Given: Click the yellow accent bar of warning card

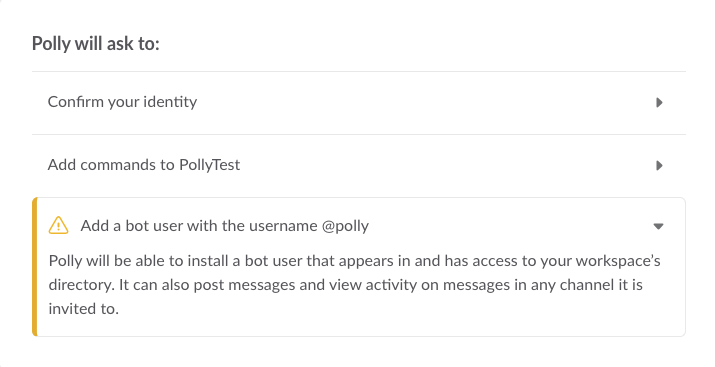Looking at the screenshot, I should 35,267.
